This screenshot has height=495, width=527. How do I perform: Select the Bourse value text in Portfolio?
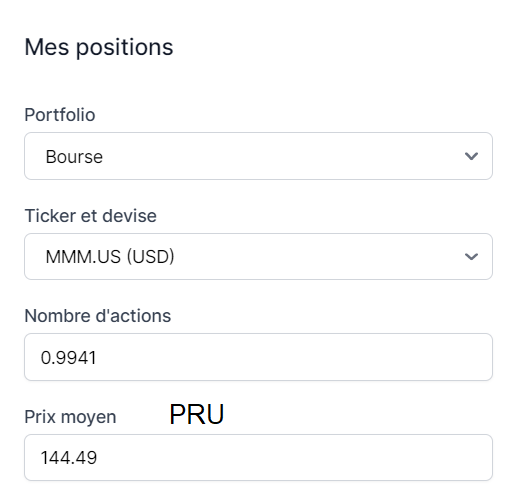pos(74,157)
